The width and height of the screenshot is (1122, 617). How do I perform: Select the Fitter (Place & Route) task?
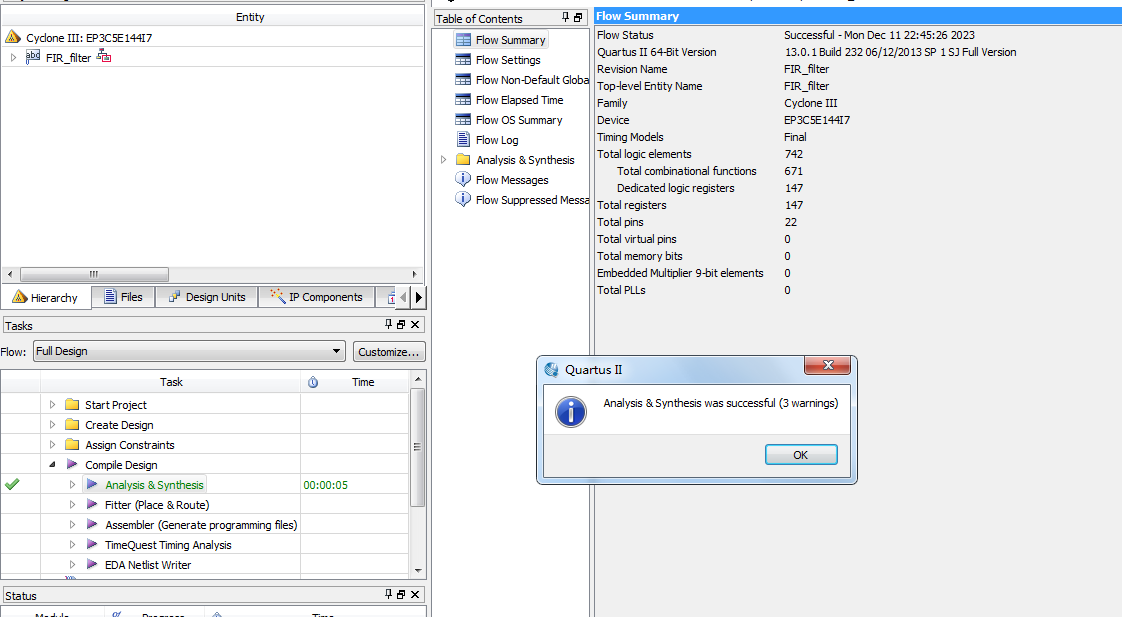157,505
